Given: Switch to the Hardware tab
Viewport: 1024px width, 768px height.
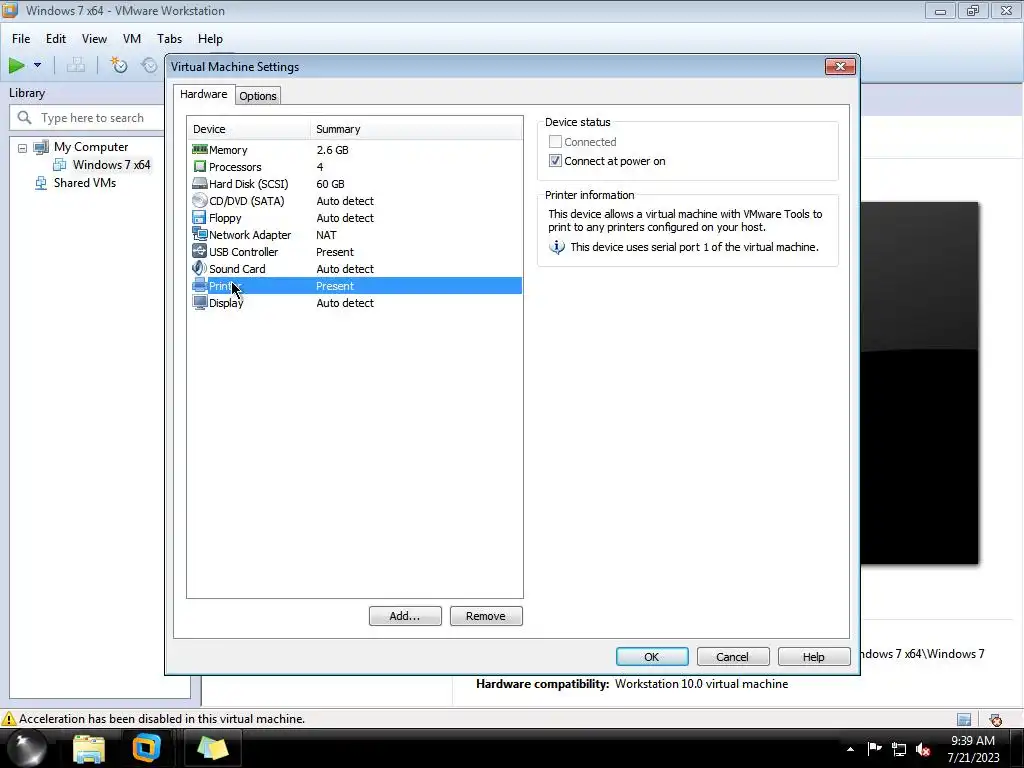Looking at the screenshot, I should (x=204, y=94).
